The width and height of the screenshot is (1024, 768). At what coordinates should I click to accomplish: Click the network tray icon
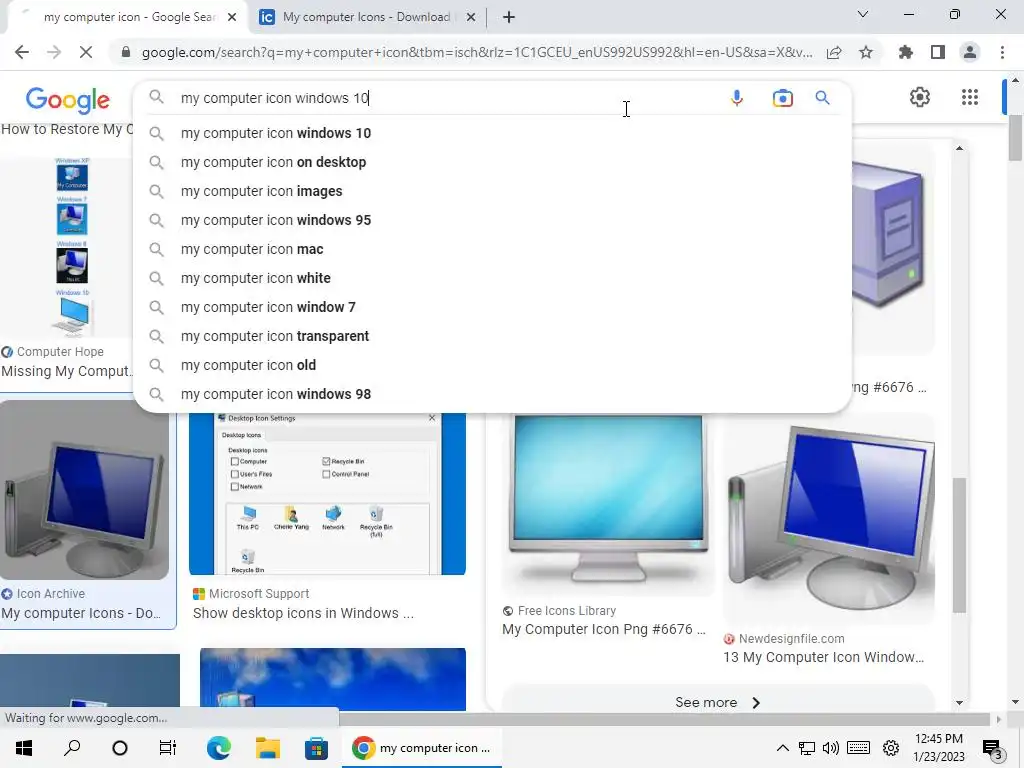pos(807,748)
